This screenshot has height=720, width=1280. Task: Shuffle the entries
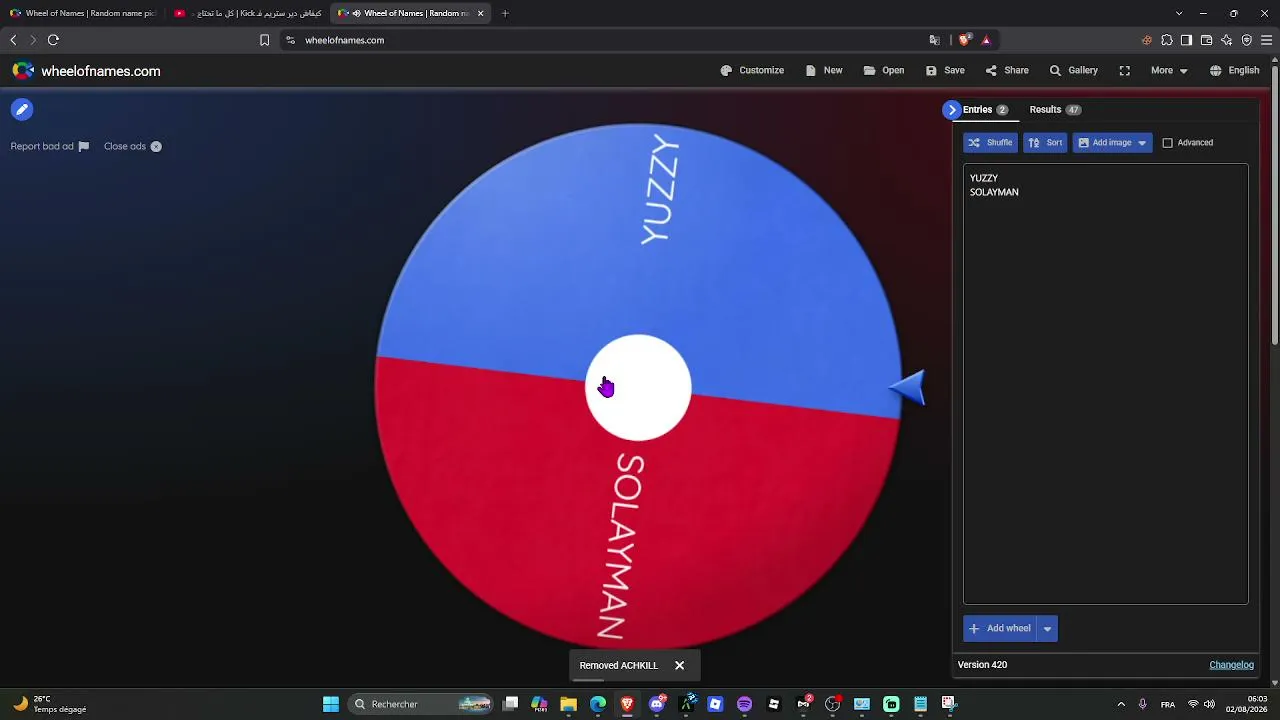pyautogui.click(x=990, y=143)
